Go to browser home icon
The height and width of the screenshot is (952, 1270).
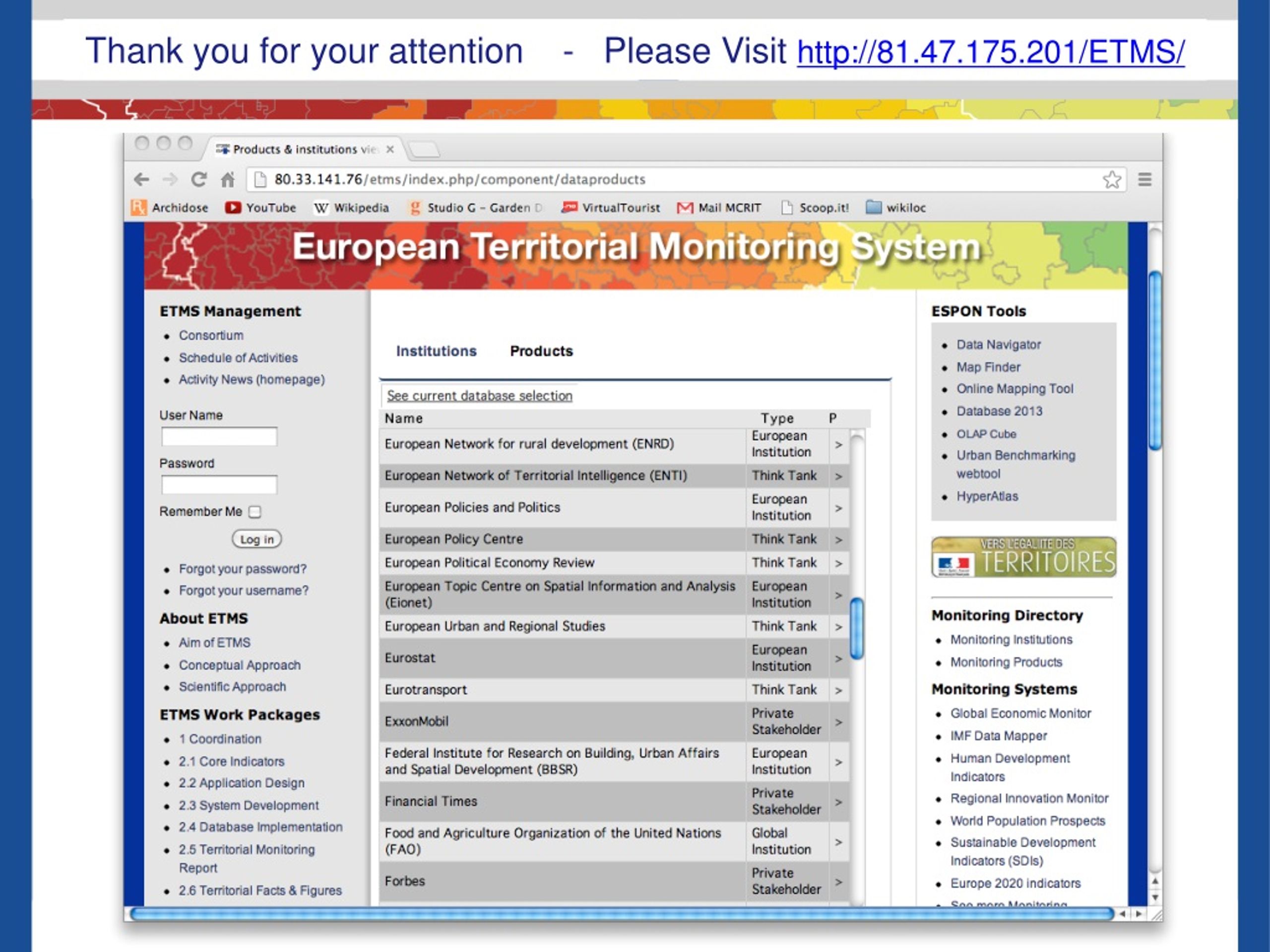coord(228,179)
